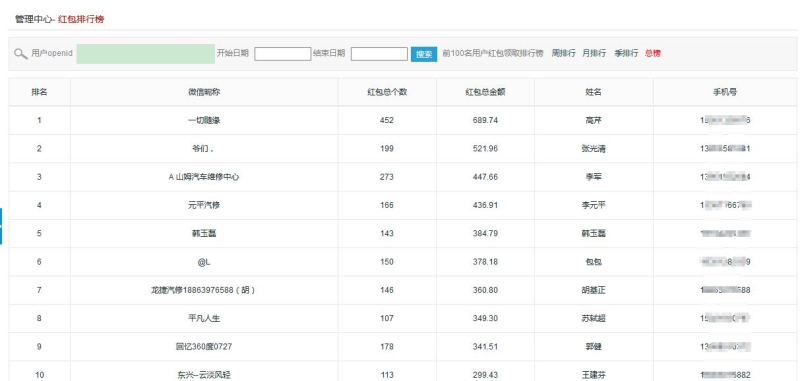The height and width of the screenshot is (381, 800).
Task: Switch to 季排行 ranking
Action: [626, 53]
